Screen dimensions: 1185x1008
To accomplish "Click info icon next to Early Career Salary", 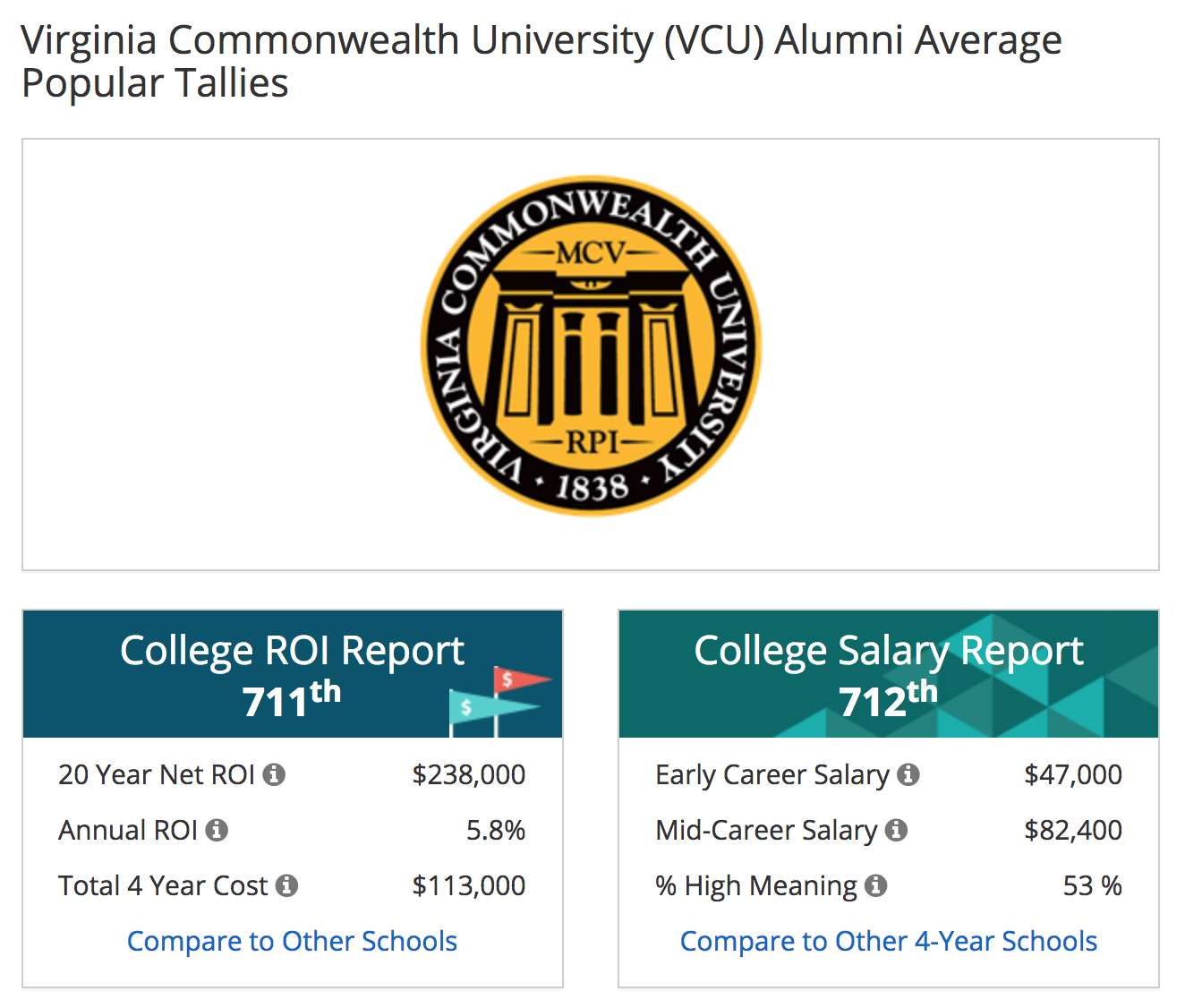I will (x=908, y=774).
